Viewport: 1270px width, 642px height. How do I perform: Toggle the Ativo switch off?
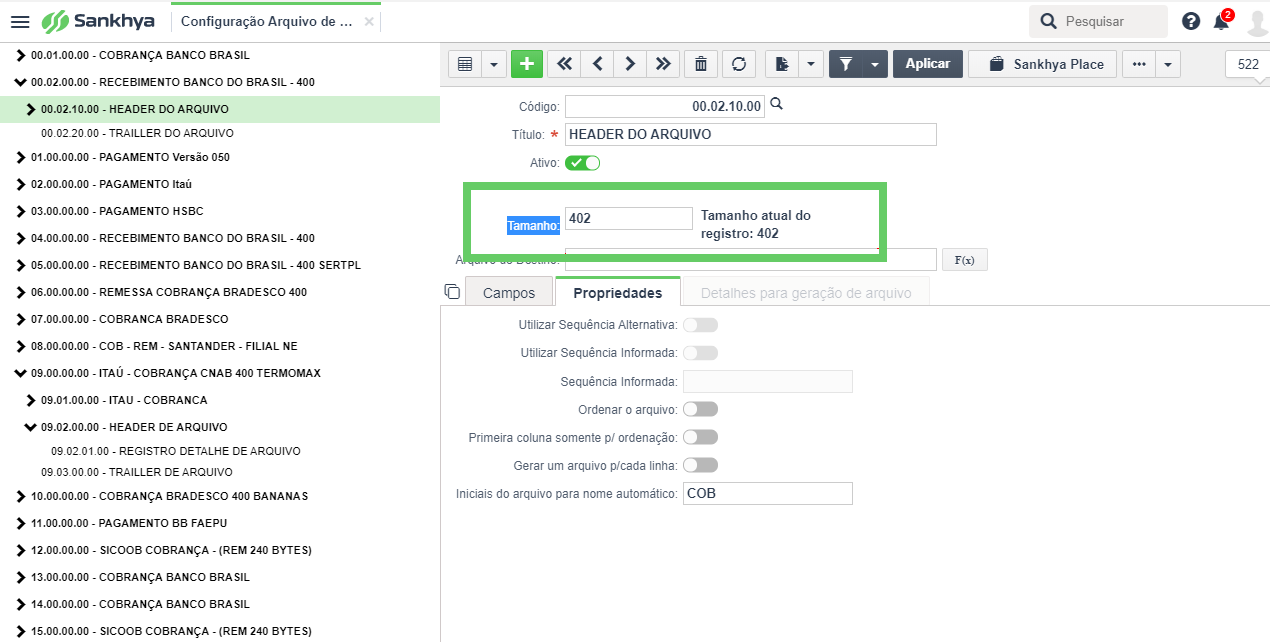pos(582,162)
